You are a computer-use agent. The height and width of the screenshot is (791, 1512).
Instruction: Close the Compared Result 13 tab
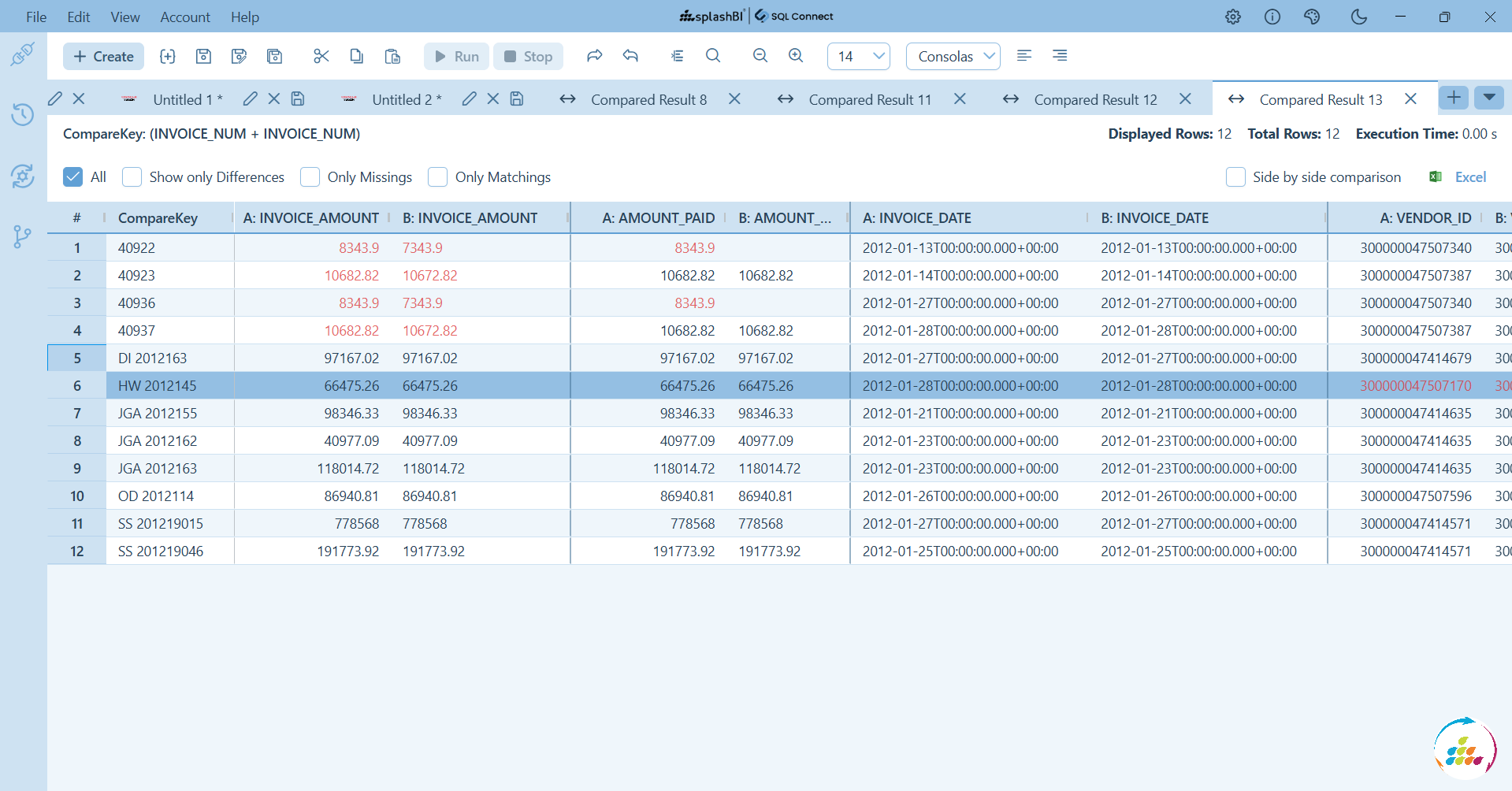[1410, 98]
